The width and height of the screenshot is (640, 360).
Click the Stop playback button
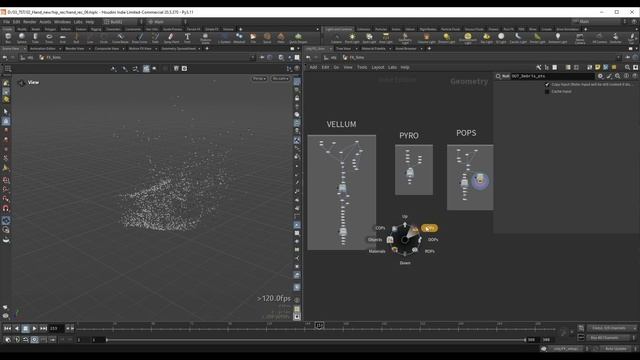25,328
